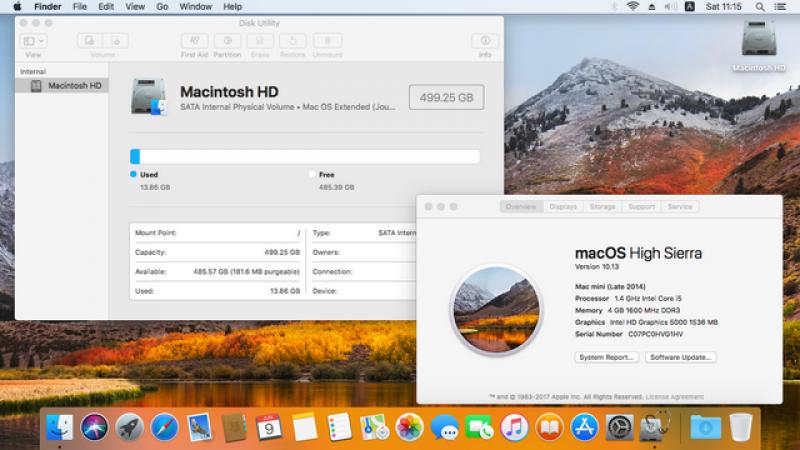The image size is (800, 450).
Task: Open Contacts from the Dock
Action: pos(234,428)
